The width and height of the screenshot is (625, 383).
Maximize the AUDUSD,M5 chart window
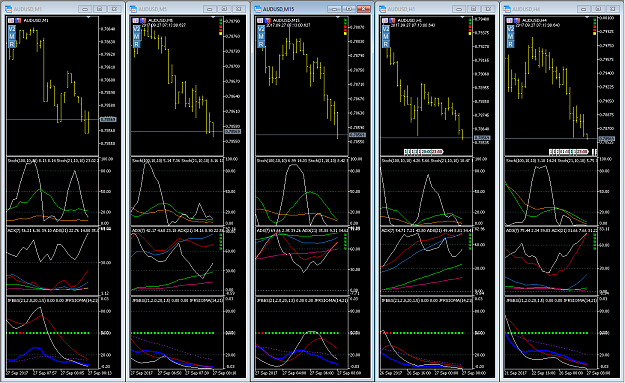[x=224, y=9]
